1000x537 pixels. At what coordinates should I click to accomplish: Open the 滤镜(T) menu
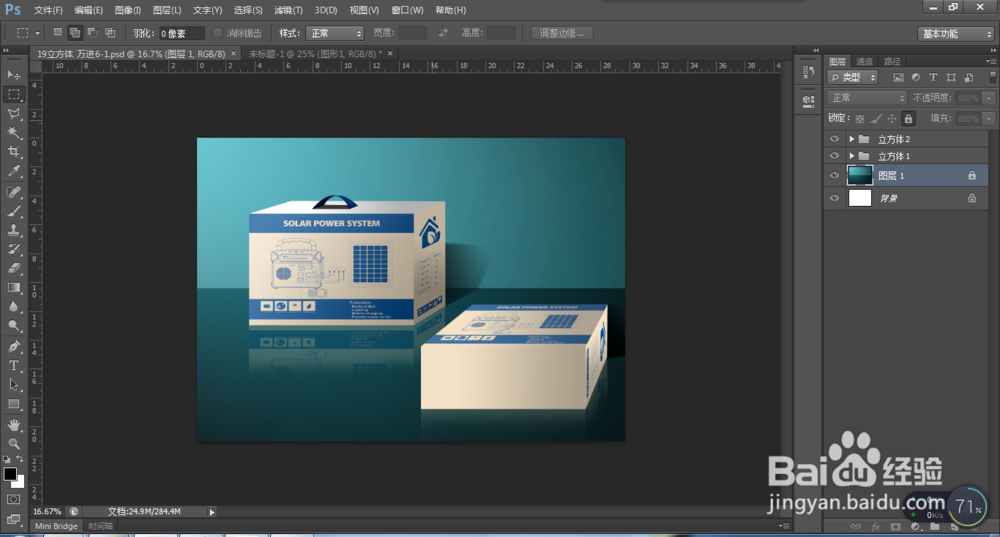pyautogui.click(x=288, y=10)
